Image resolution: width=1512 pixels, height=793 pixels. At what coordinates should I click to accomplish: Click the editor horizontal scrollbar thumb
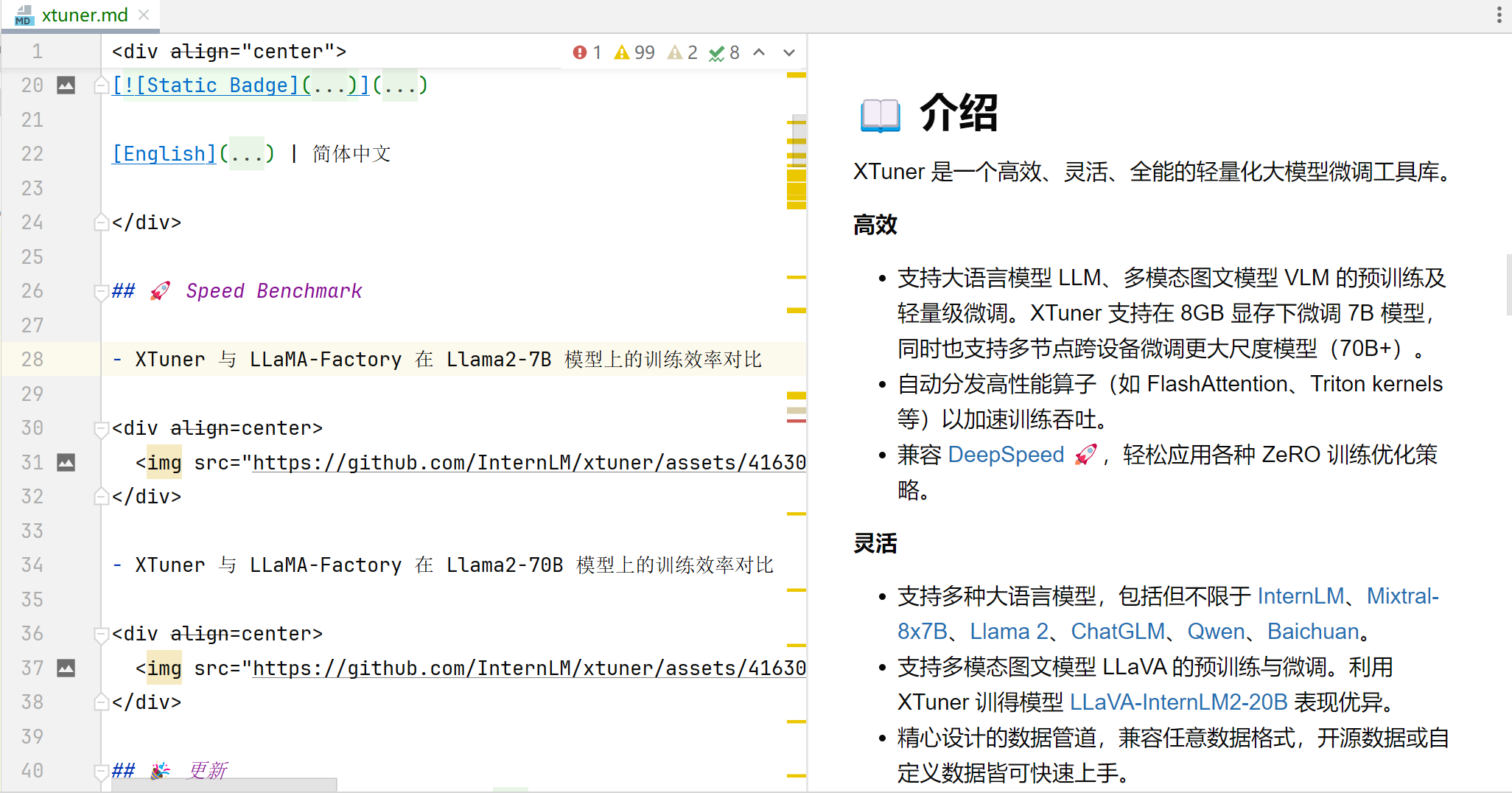pyautogui.click(x=224, y=785)
